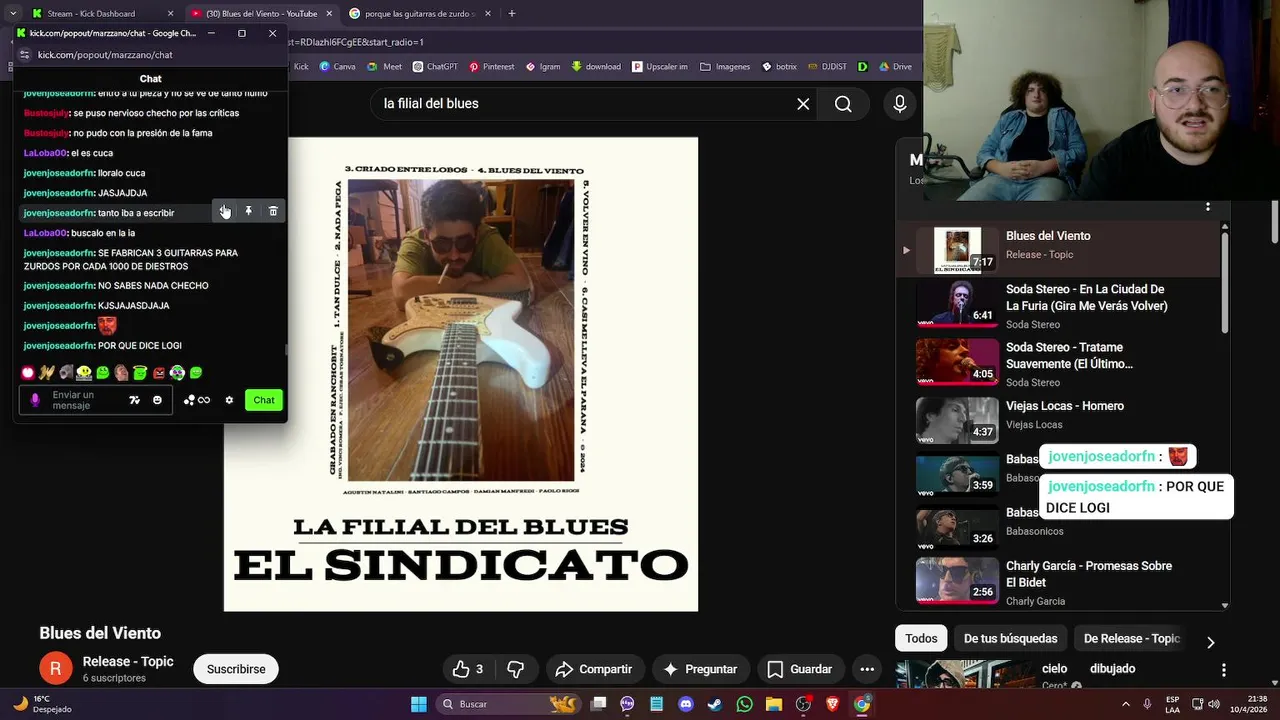
Task: Click the Preguntar button
Action: 700,669
